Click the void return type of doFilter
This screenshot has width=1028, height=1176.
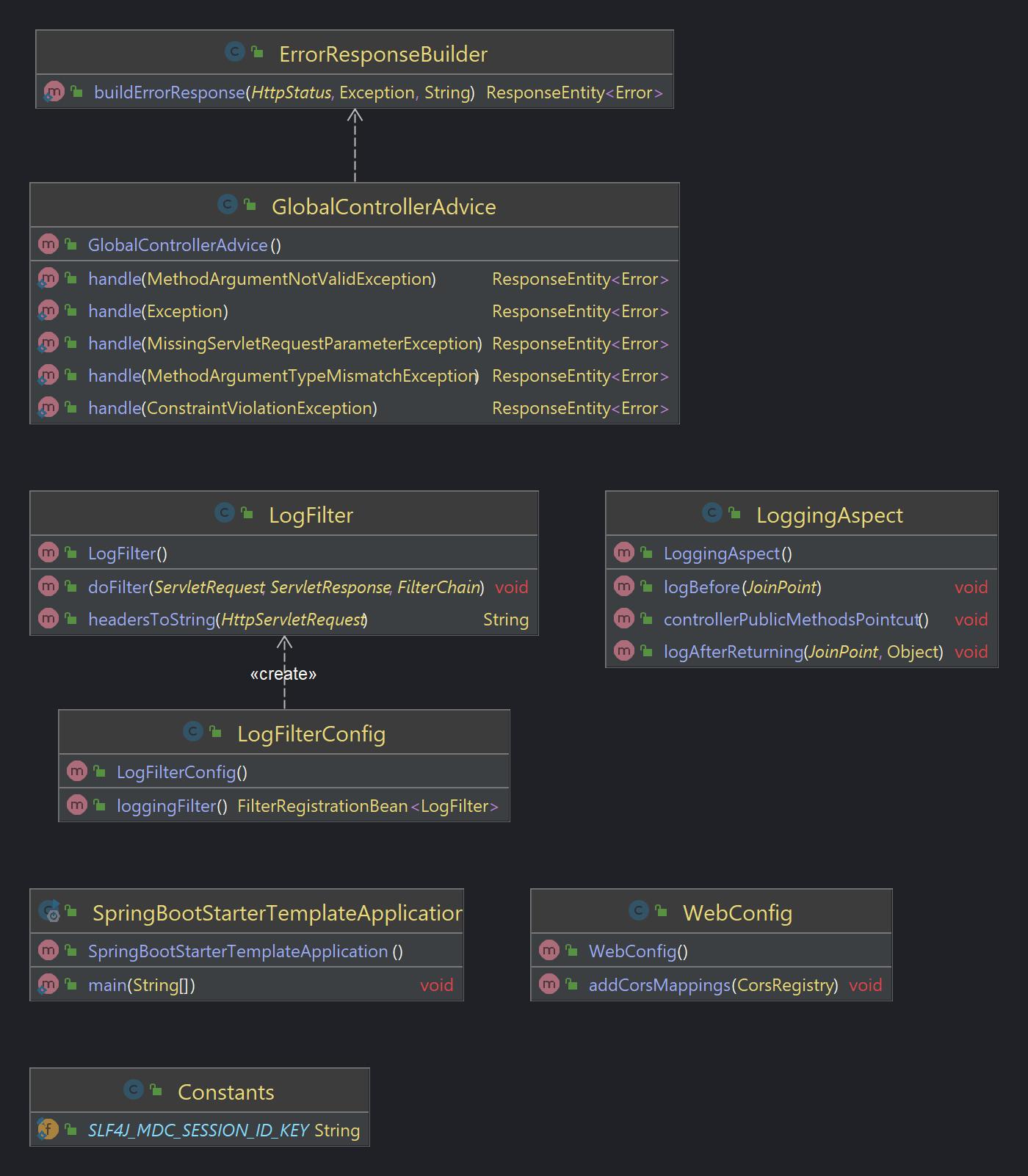pos(512,587)
